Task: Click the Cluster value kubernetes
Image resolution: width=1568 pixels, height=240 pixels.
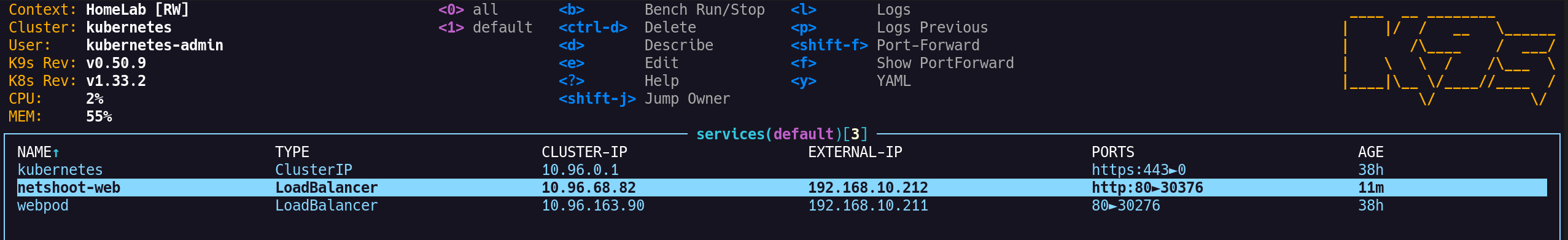Action: pos(129,28)
